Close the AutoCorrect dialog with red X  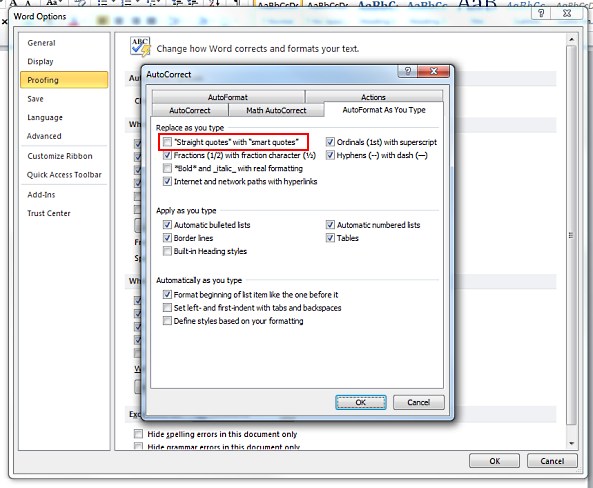[x=434, y=71]
